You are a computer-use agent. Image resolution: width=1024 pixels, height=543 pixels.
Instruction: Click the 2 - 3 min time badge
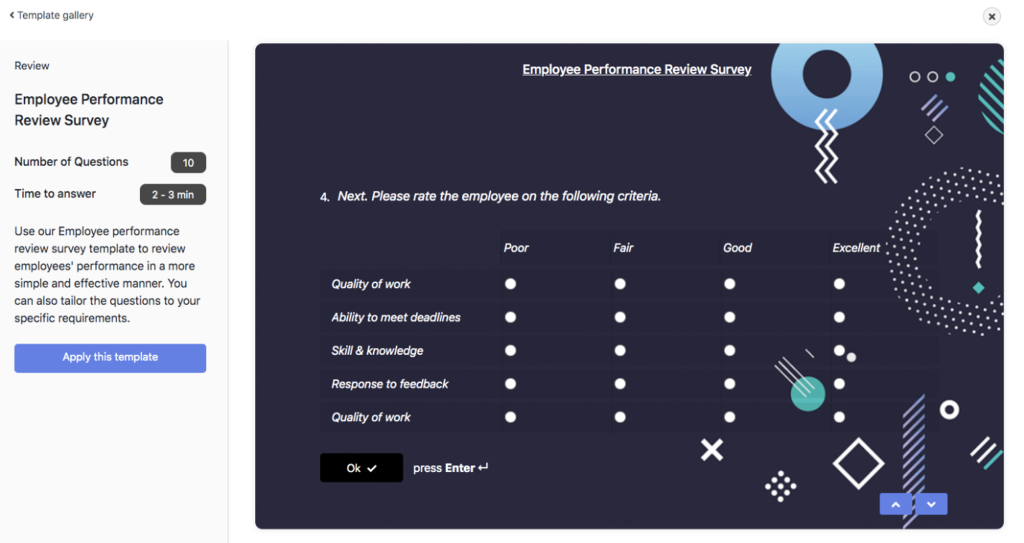(x=173, y=195)
